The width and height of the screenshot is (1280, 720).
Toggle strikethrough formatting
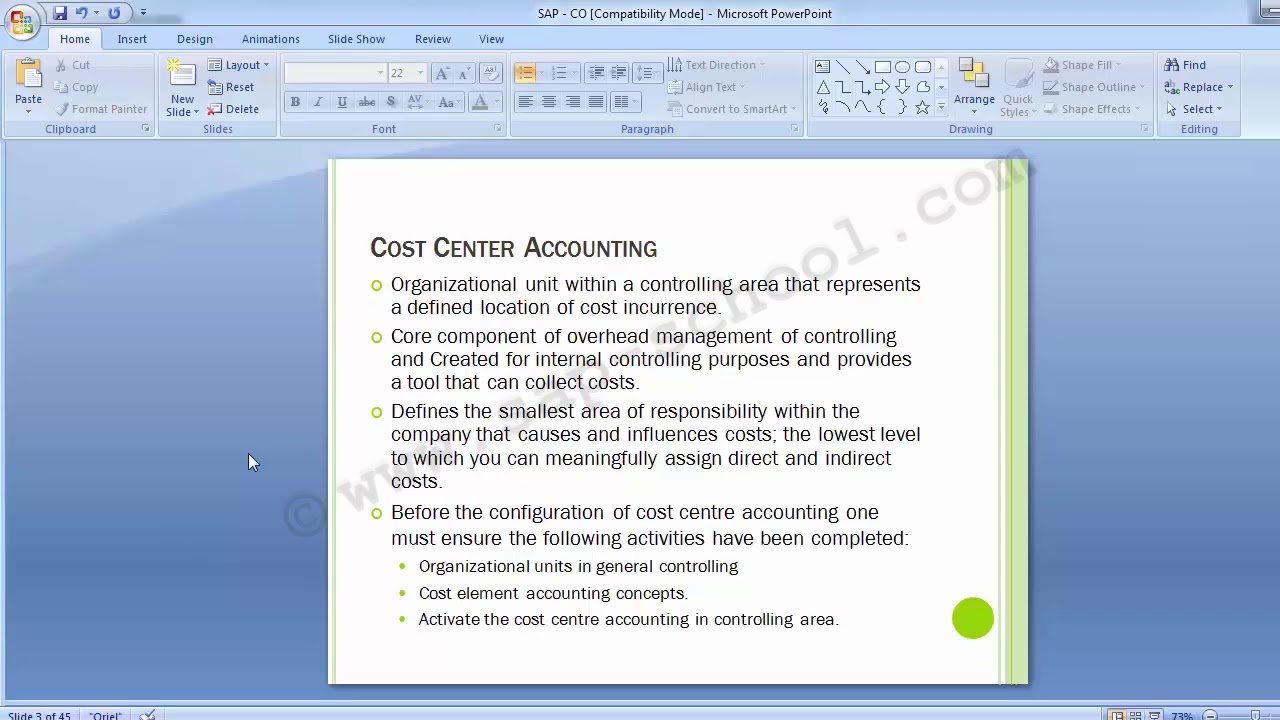pyautogui.click(x=367, y=102)
